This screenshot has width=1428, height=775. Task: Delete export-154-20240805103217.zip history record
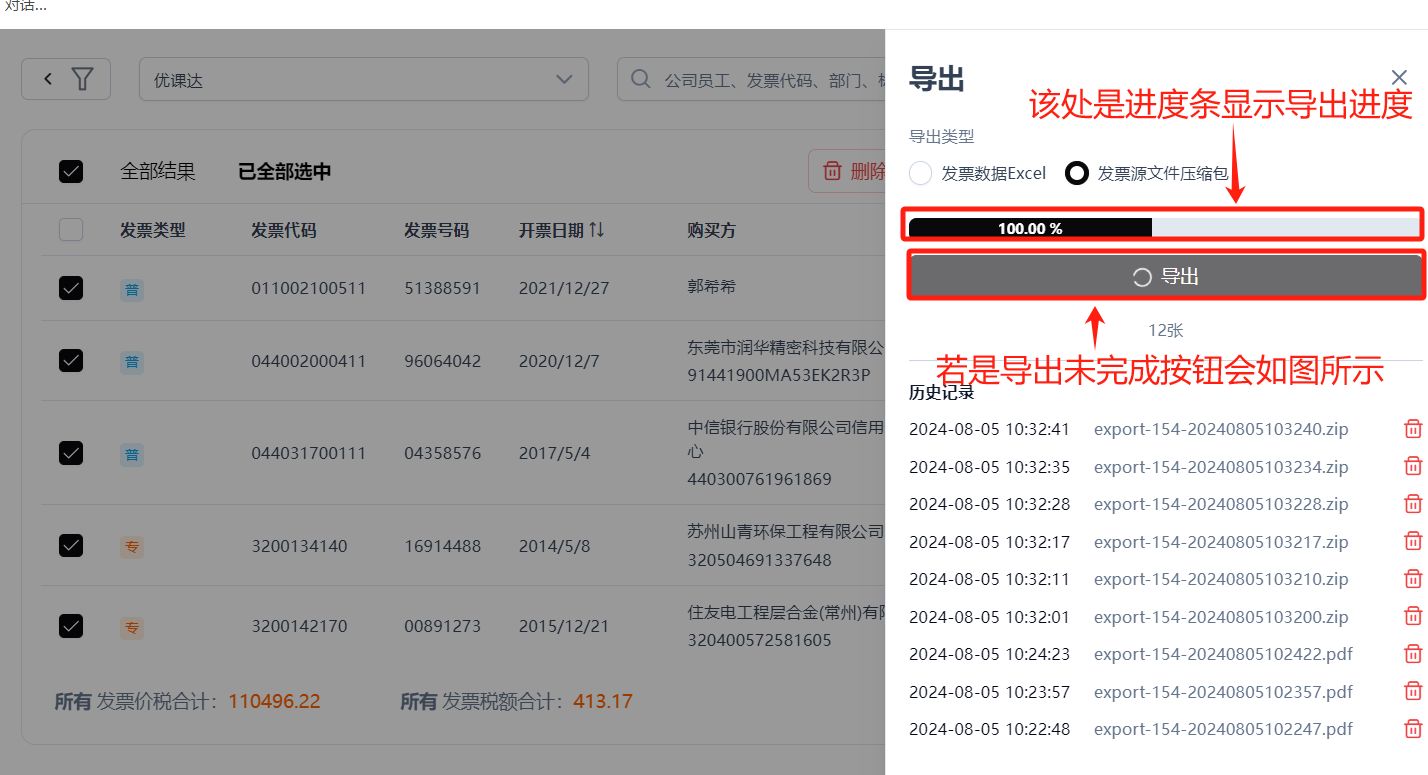click(x=1413, y=541)
